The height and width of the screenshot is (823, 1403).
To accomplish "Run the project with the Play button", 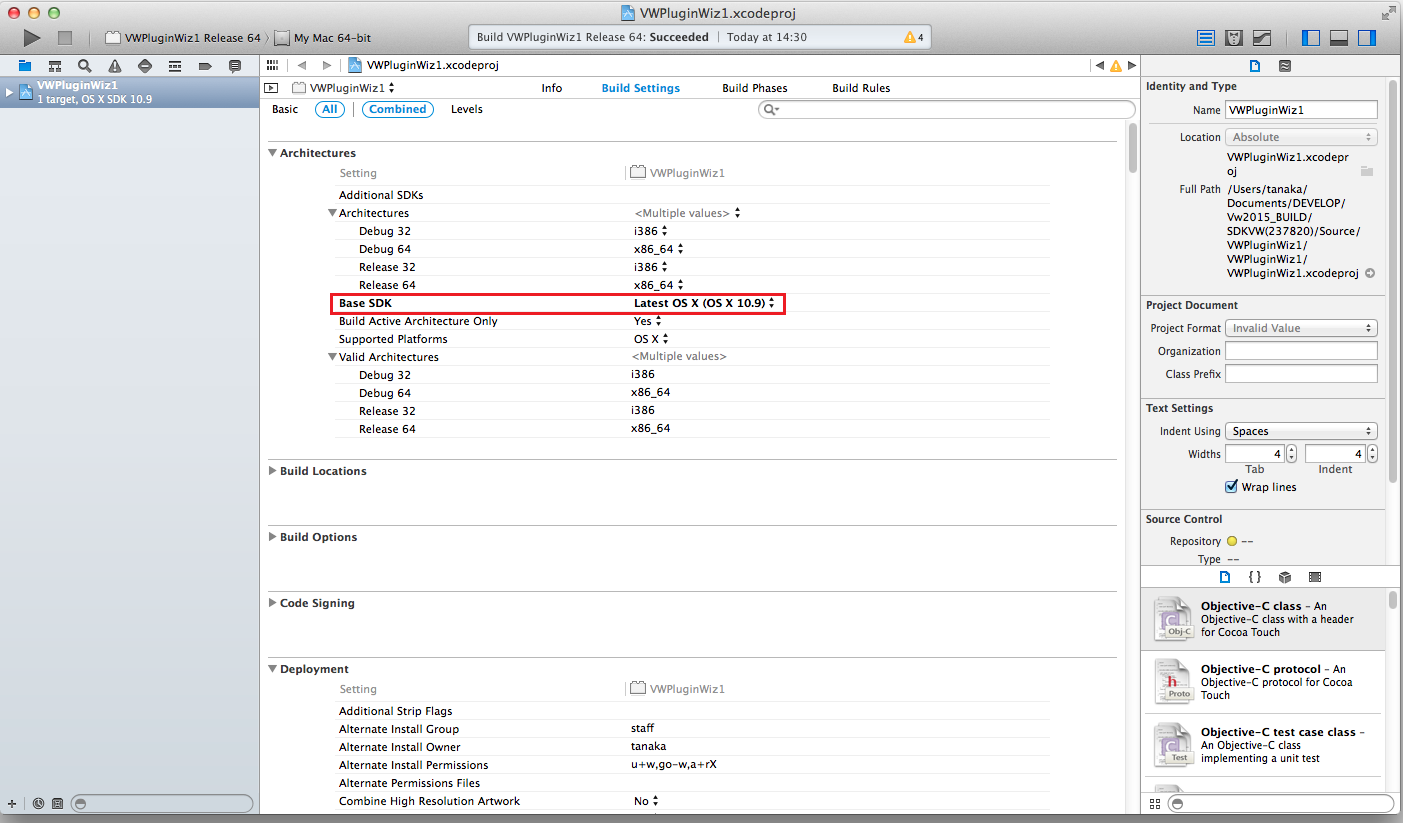I will click(32, 38).
